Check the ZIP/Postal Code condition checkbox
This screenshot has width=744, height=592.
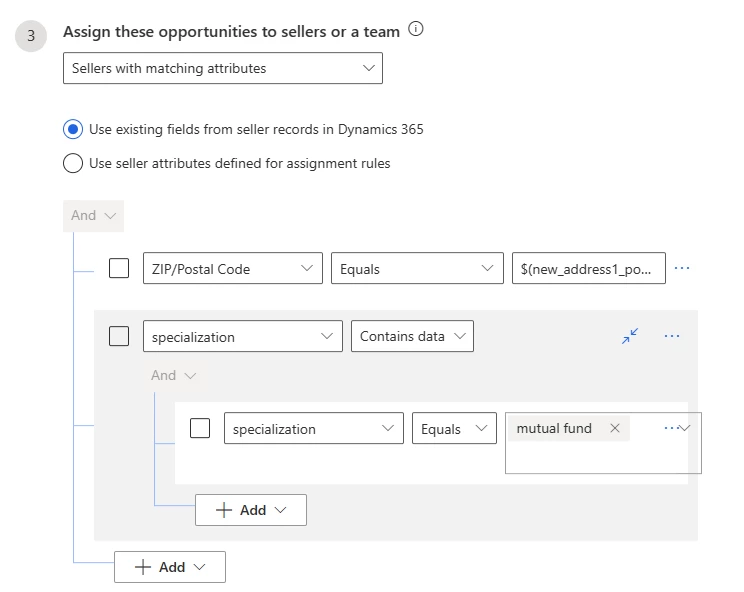click(119, 268)
